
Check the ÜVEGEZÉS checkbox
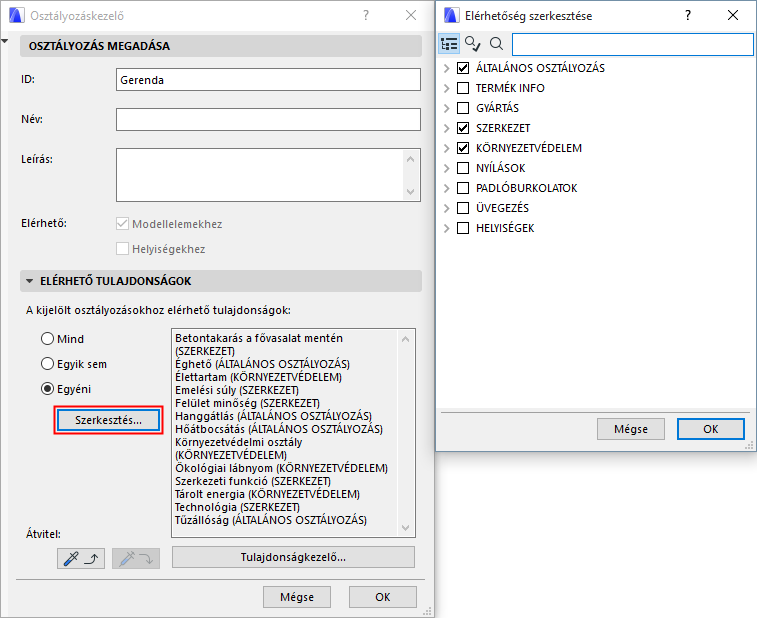[x=463, y=208]
